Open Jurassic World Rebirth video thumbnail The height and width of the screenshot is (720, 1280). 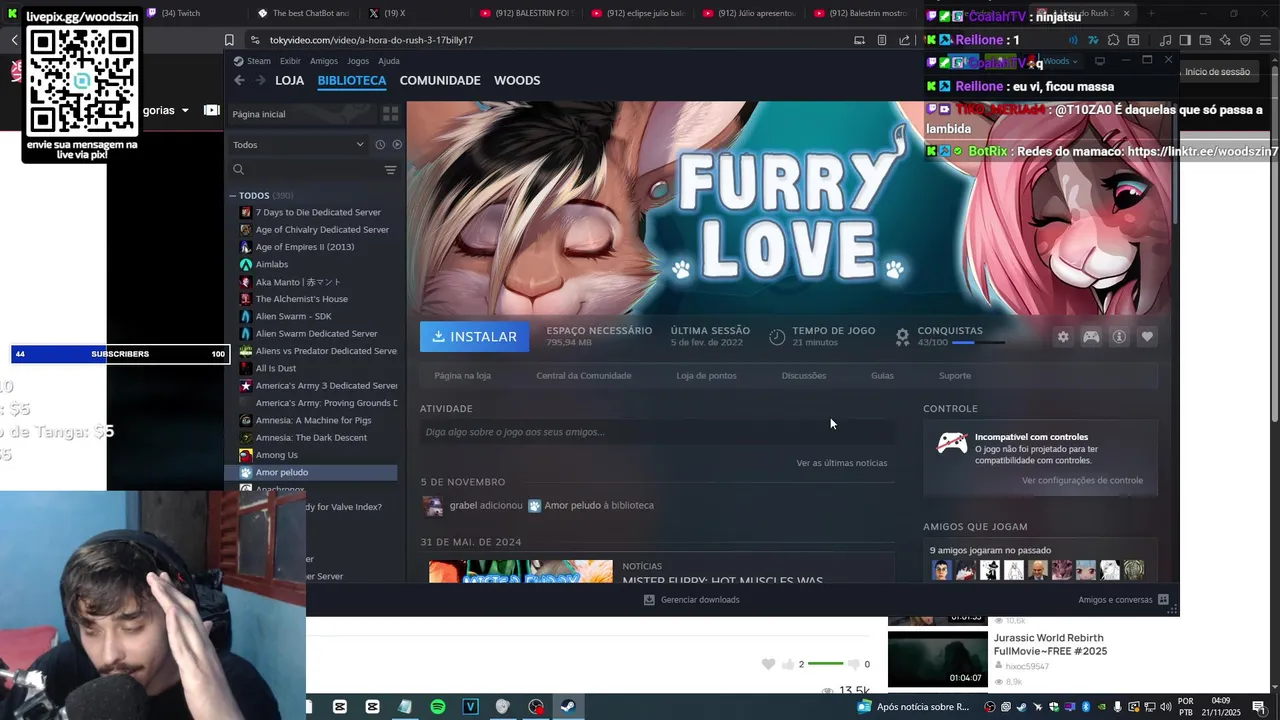[937, 659]
